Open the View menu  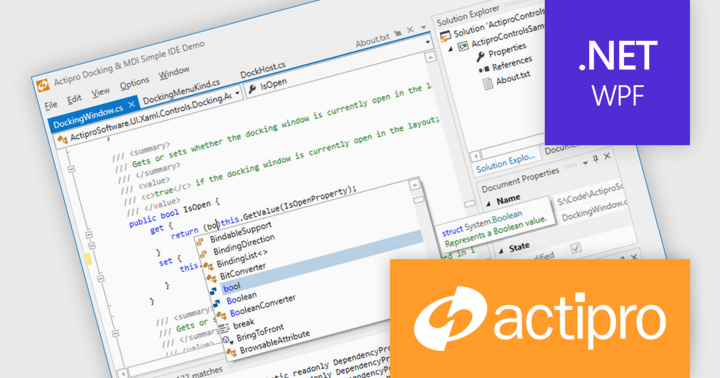pos(100,92)
